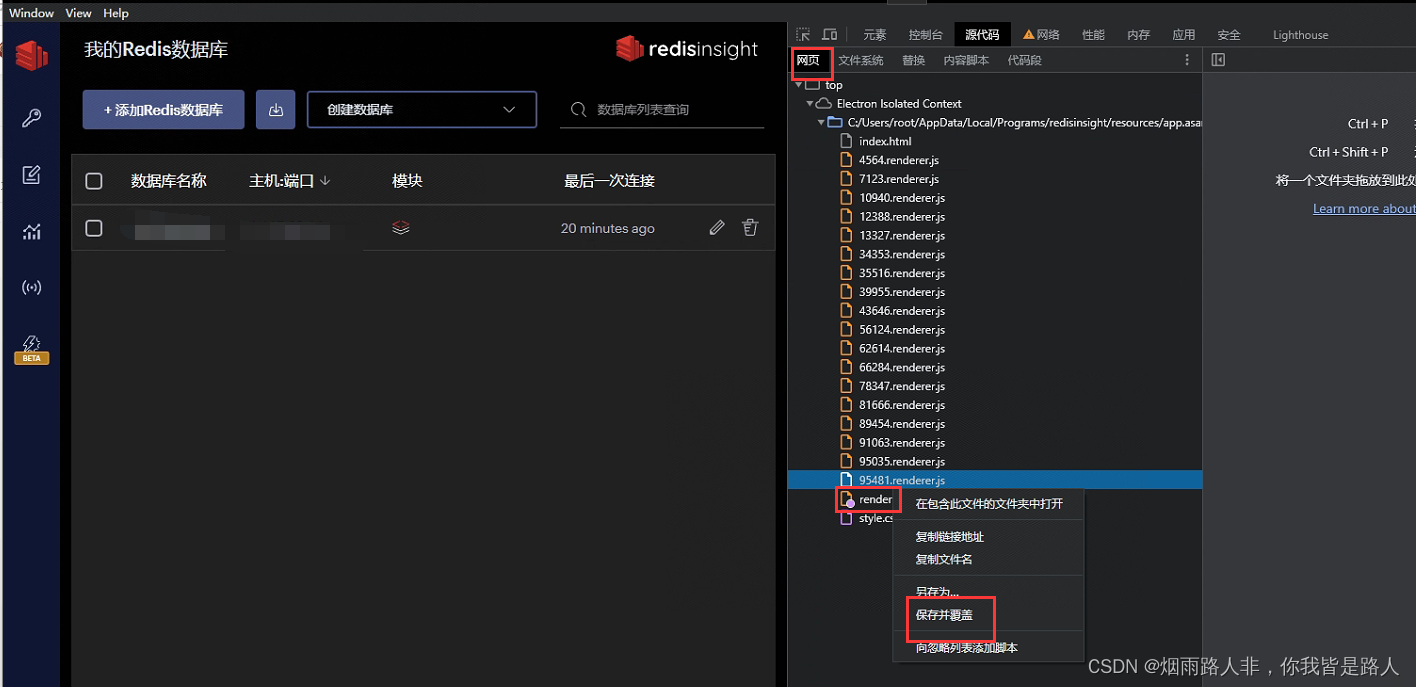Image resolution: width=1416 pixels, height=687 pixels.
Task: Choose 向忽略列表添加脚本 from context menu
Action: click(x=988, y=648)
